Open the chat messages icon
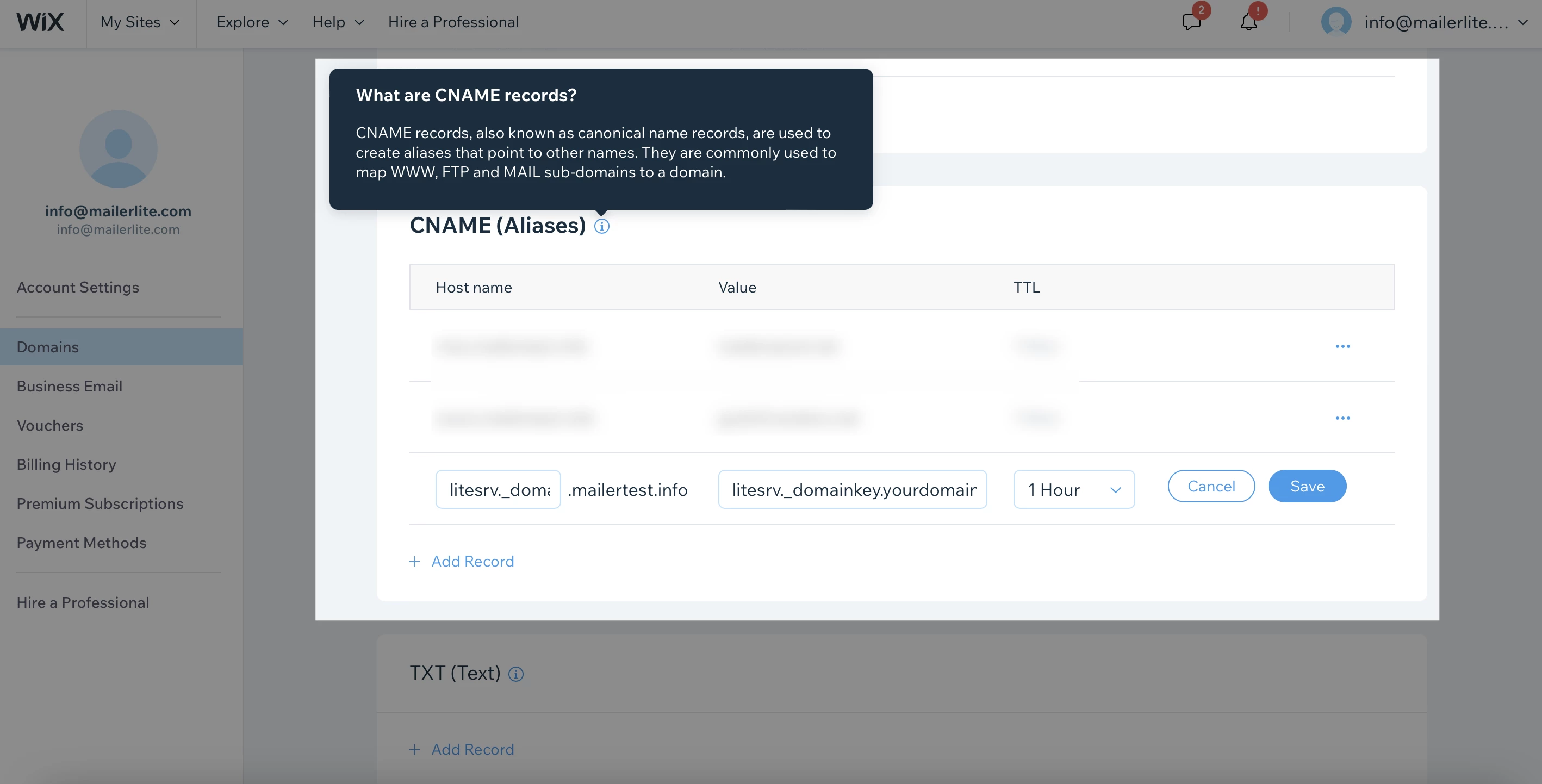The width and height of the screenshot is (1542, 784). tap(1191, 22)
